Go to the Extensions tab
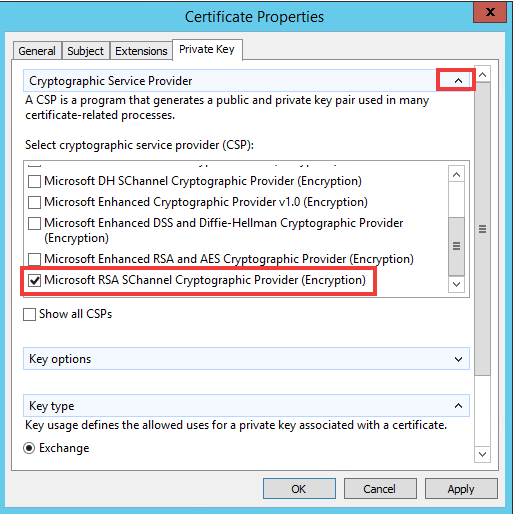 click(x=141, y=51)
